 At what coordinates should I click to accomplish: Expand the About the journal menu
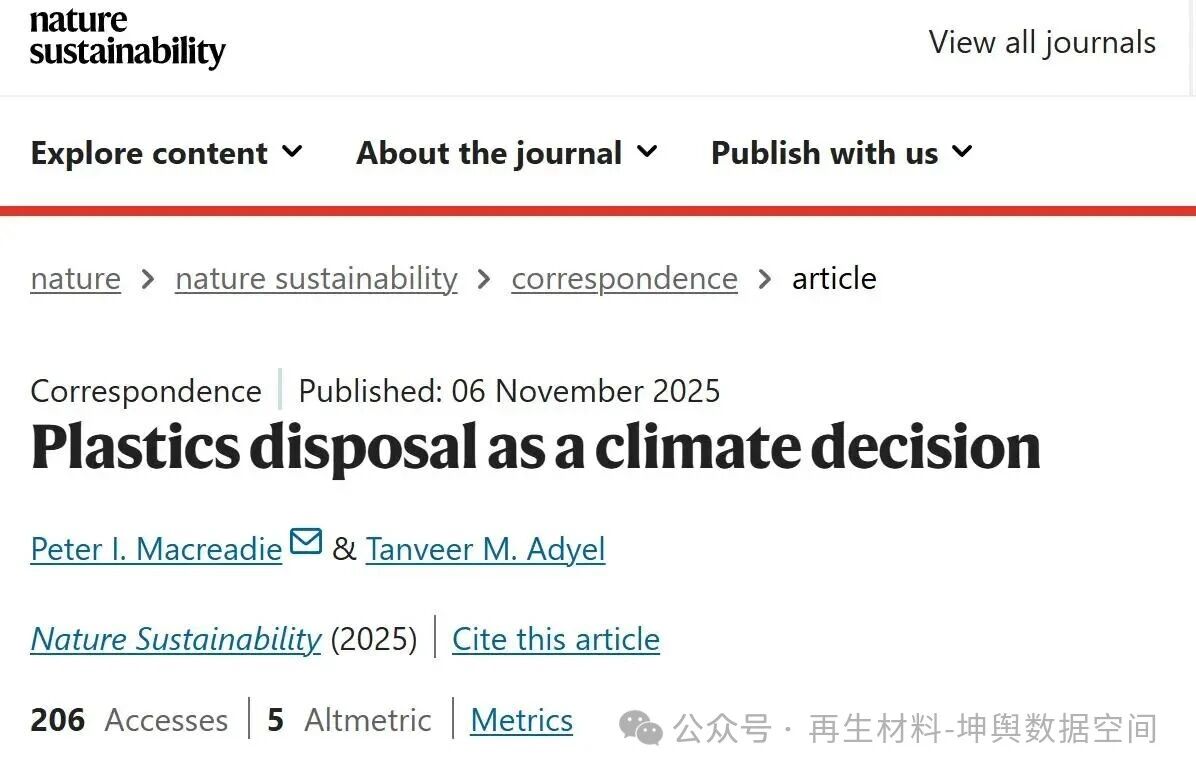(x=489, y=152)
